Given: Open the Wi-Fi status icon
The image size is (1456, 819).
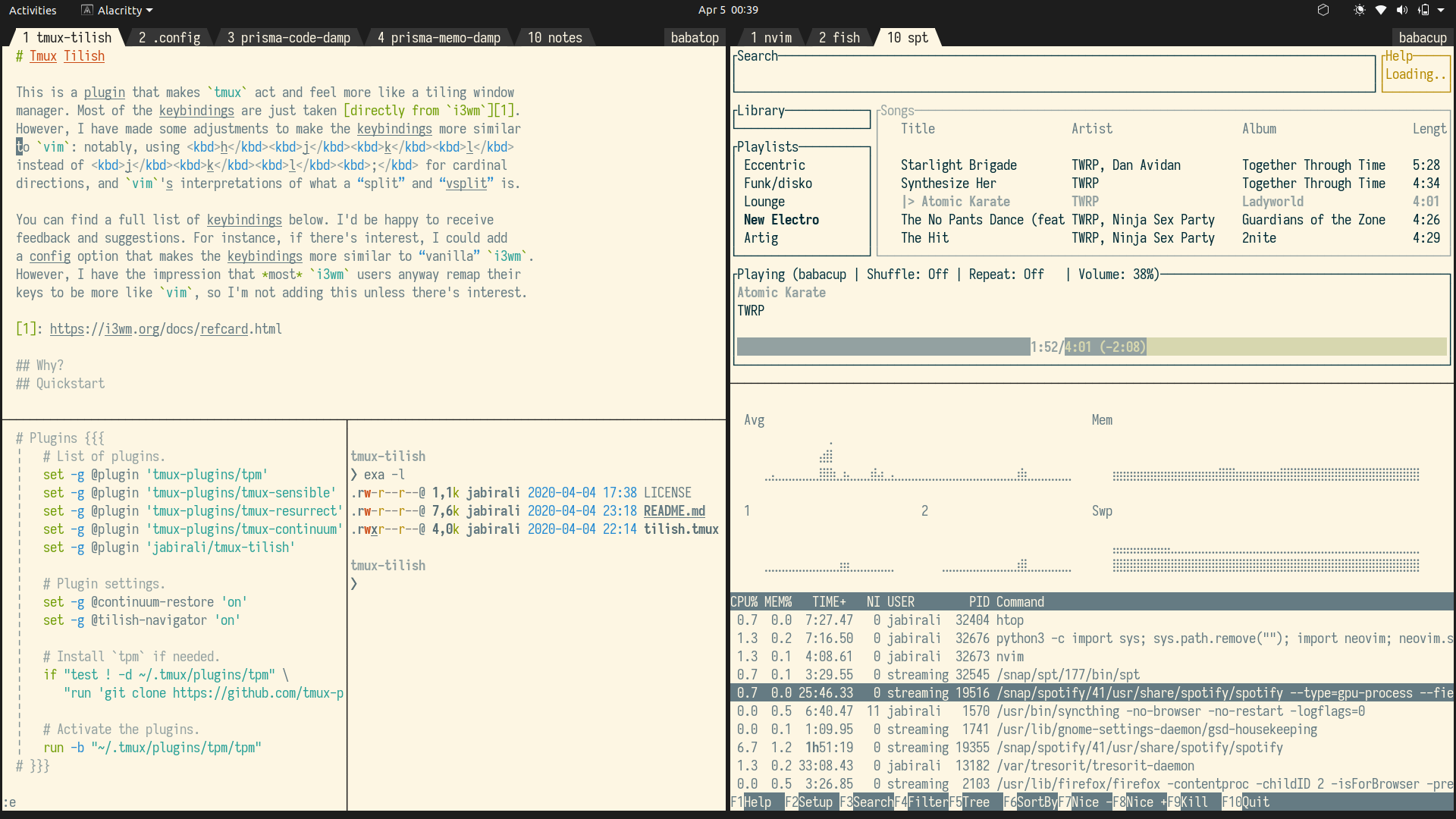Looking at the screenshot, I should pyautogui.click(x=1381, y=10).
